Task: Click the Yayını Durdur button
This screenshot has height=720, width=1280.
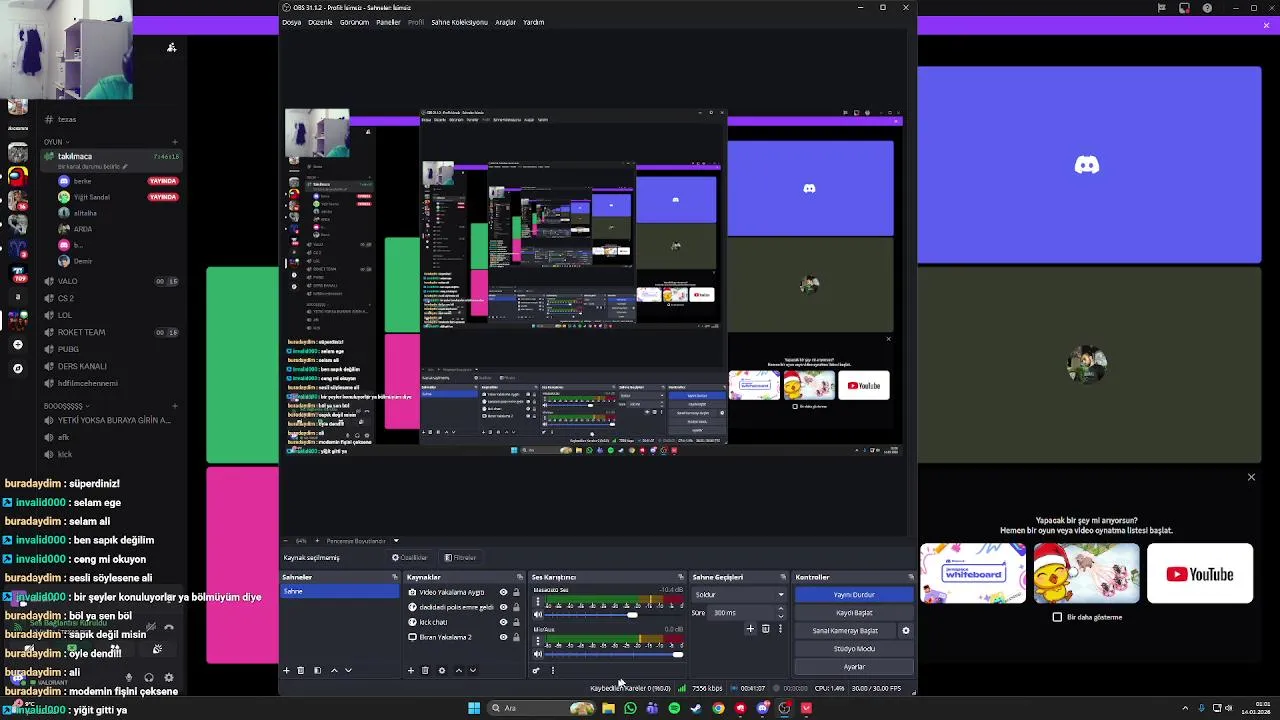Action: pos(854,594)
